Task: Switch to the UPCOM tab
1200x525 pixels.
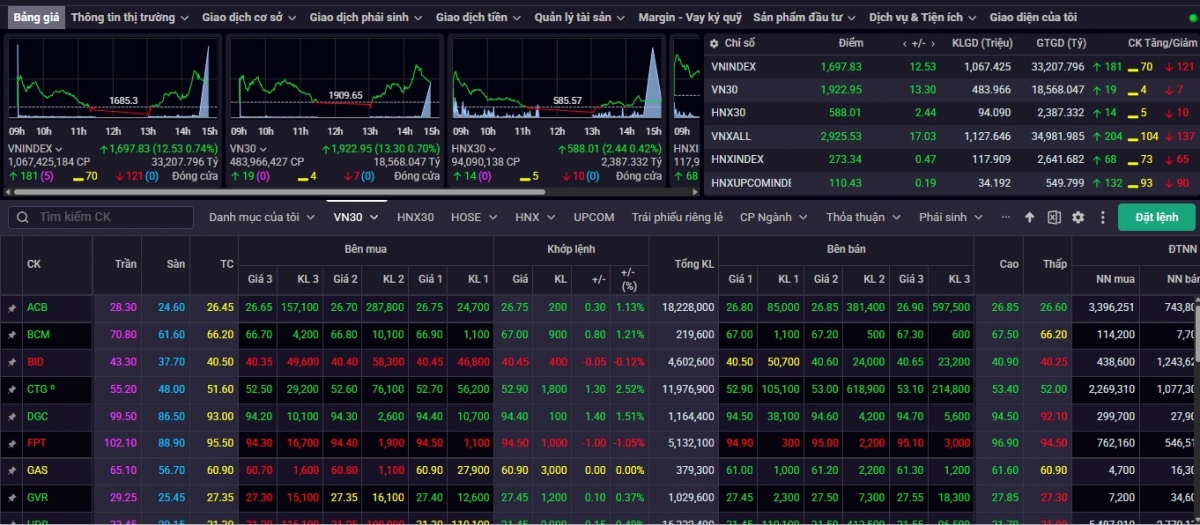Action: click(594, 217)
